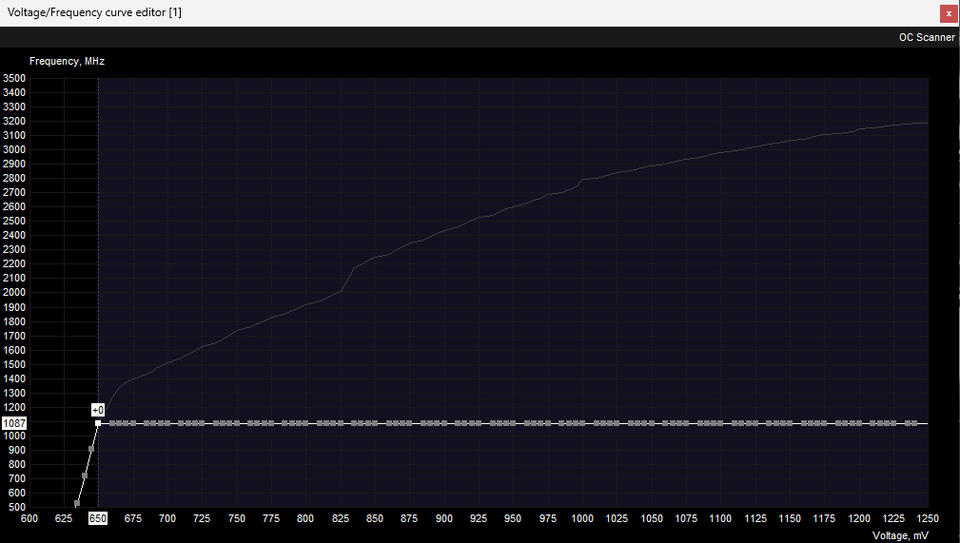The width and height of the screenshot is (960, 543).
Task: Click the +0 offset label above selected point
Action: point(98,410)
